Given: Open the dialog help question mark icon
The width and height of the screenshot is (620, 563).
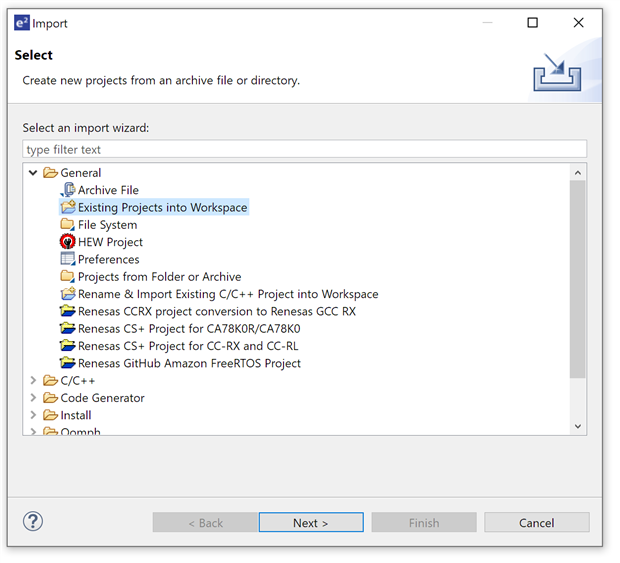Looking at the screenshot, I should point(33,521).
